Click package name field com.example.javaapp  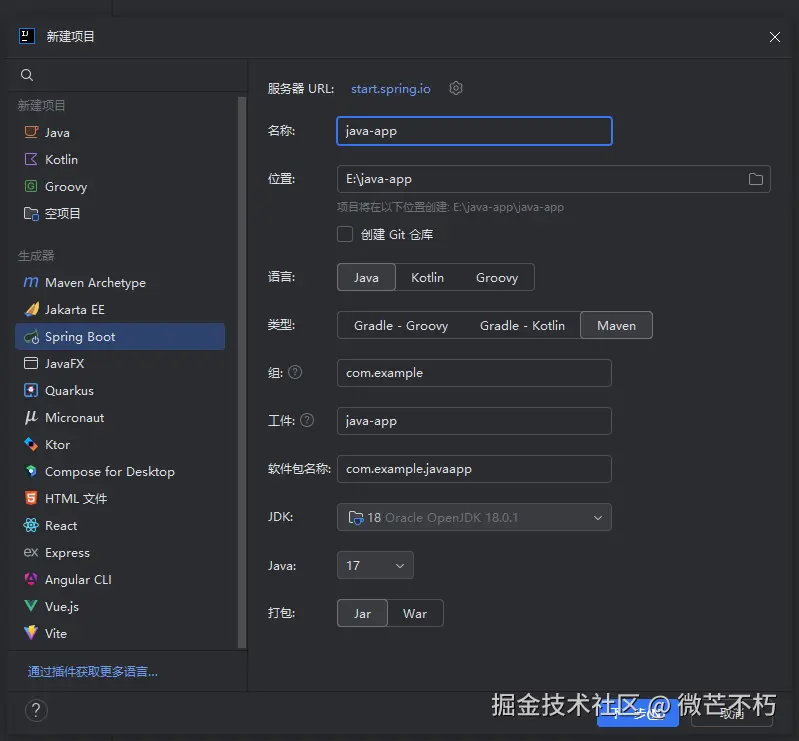pos(474,469)
